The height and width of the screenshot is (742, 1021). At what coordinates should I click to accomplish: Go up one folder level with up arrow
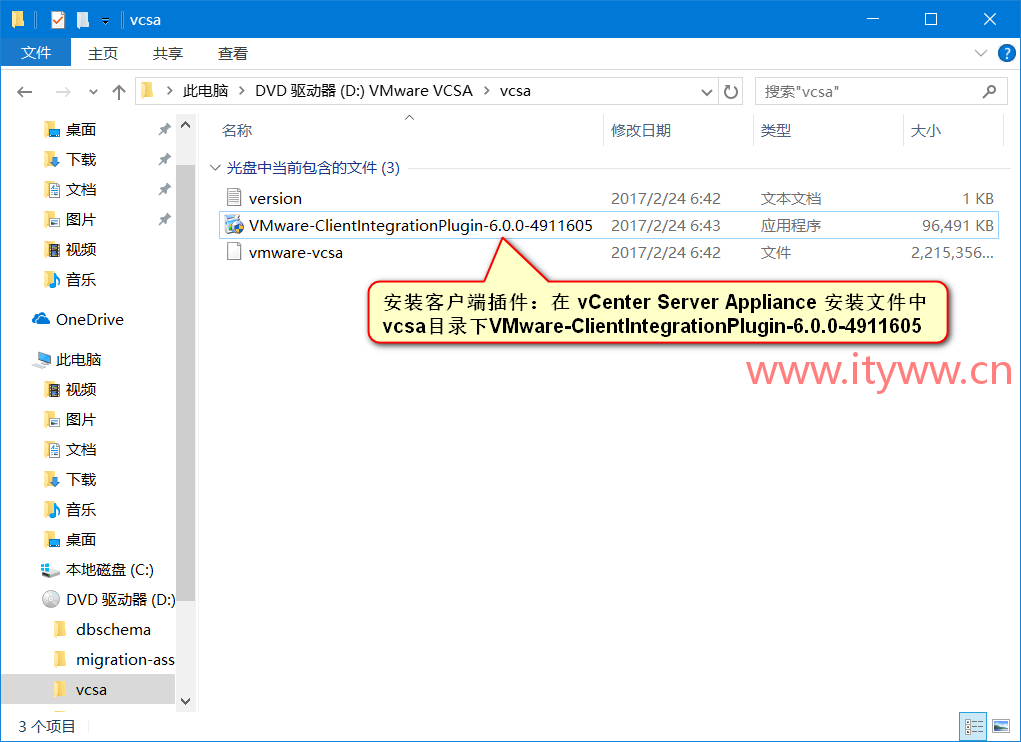[x=119, y=92]
